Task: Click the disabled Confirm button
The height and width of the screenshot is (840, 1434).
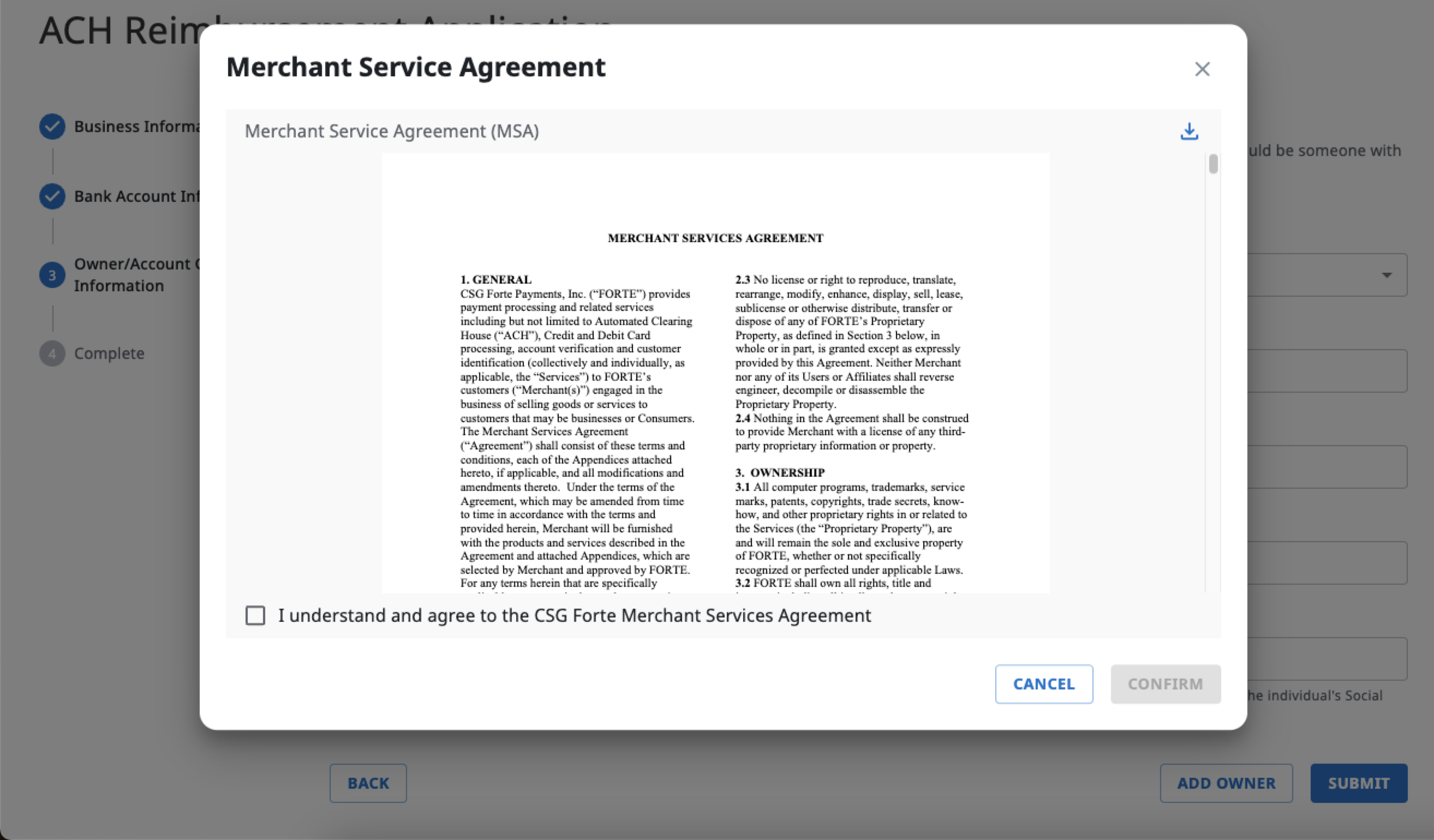Action: tap(1166, 683)
